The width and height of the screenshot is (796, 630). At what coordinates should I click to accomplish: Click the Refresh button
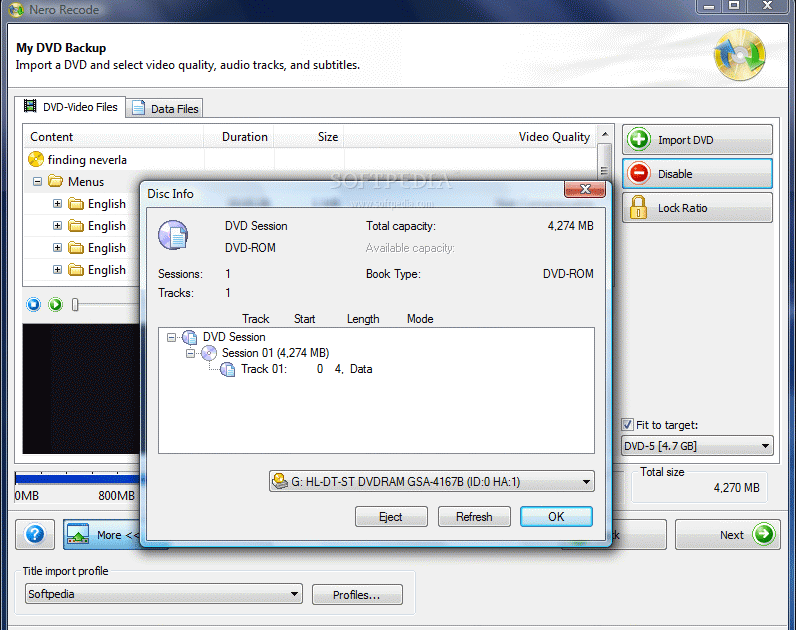[474, 517]
